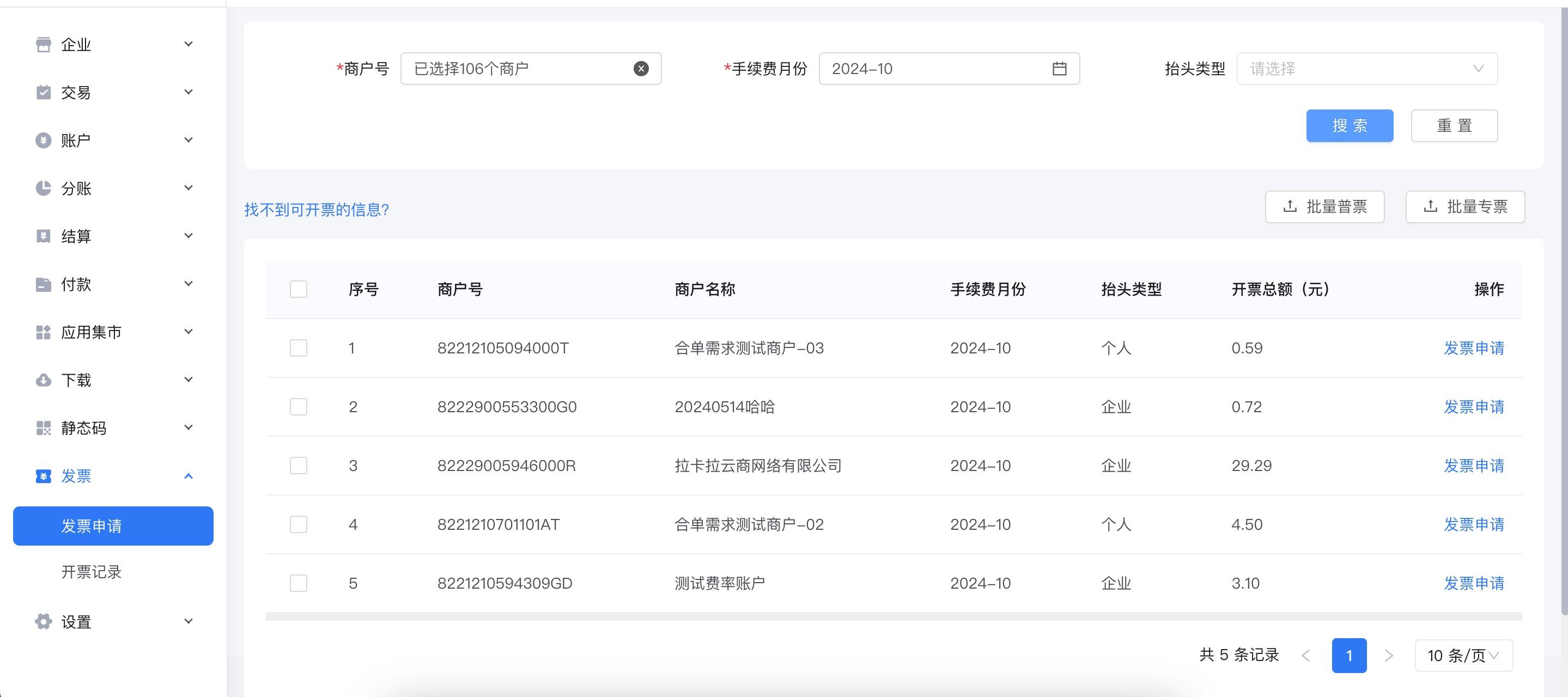Click the 静态码 QR-code icon
The image size is (1568, 697).
pyautogui.click(x=42, y=427)
